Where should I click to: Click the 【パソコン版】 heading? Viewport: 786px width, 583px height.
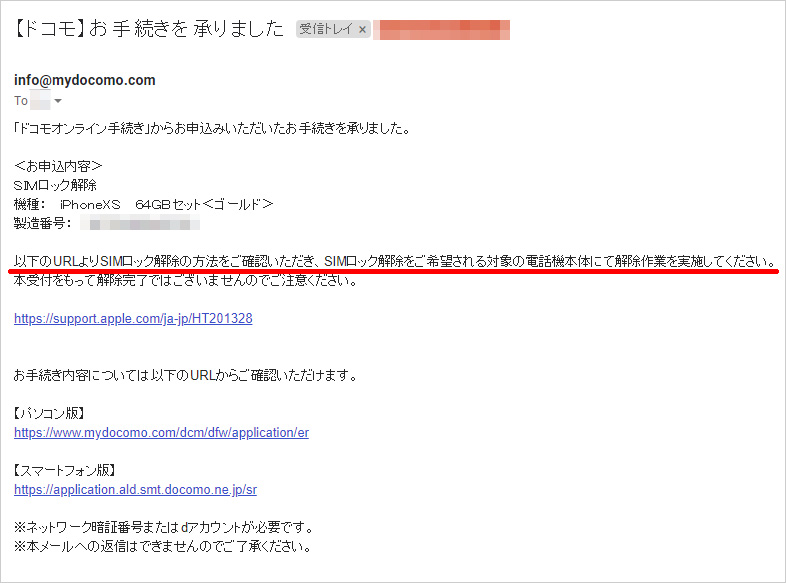coord(49,414)
